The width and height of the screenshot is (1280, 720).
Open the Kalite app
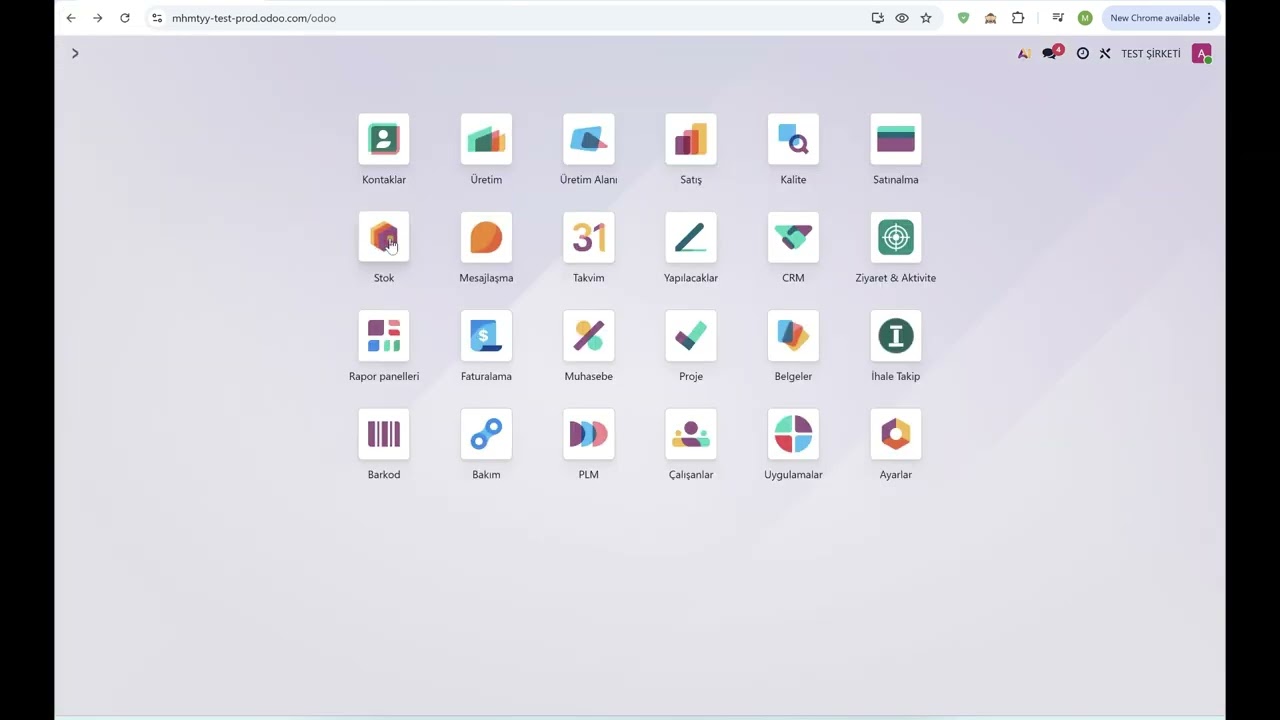coord(793,139)
